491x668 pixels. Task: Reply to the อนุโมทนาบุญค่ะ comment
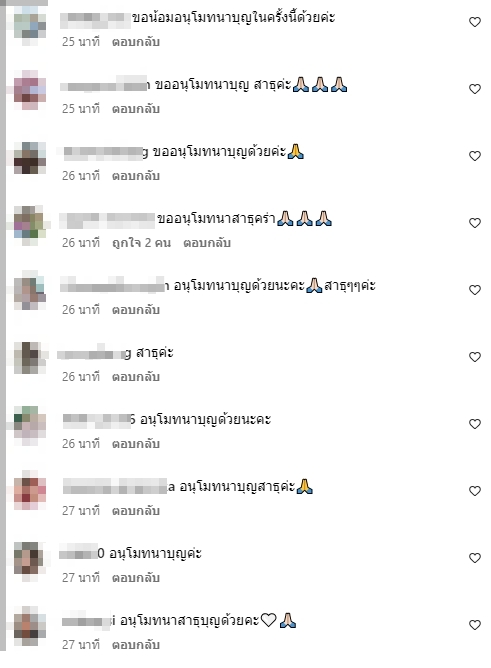pos(135,578)
